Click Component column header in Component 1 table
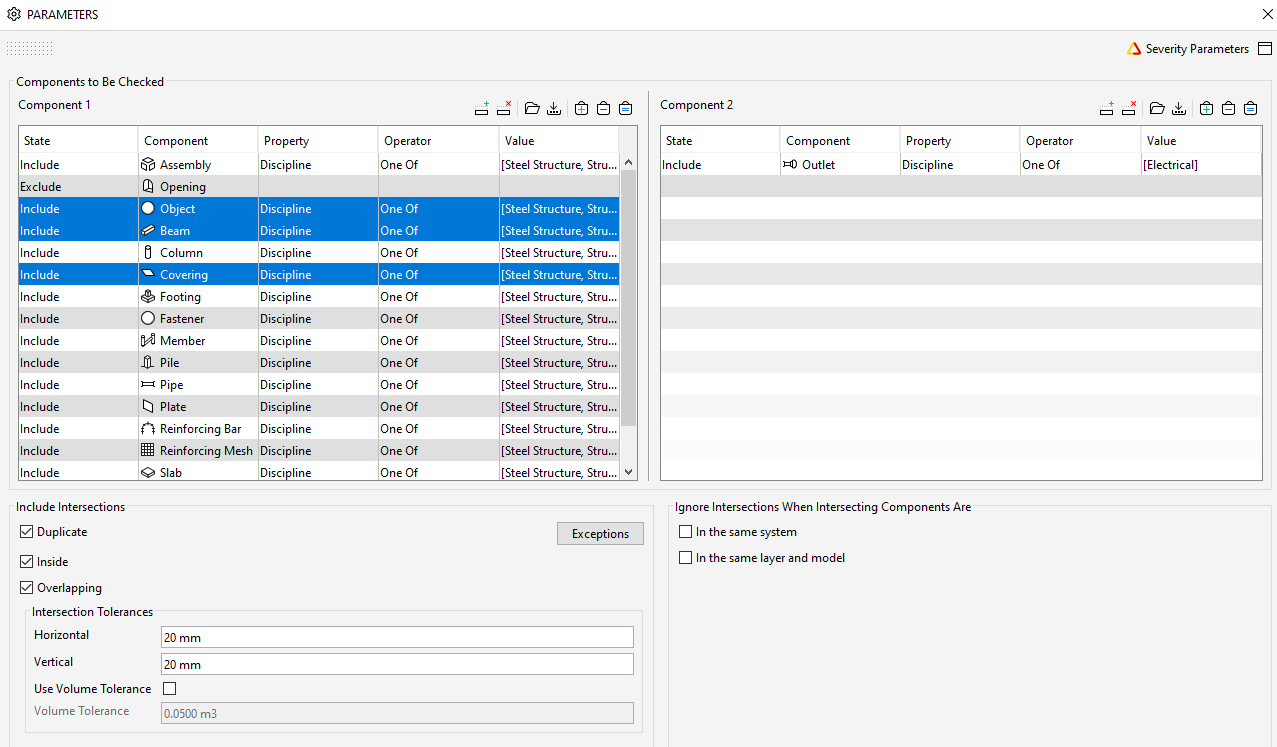Viewport: 1277px width, 747px height. [198, 141]
